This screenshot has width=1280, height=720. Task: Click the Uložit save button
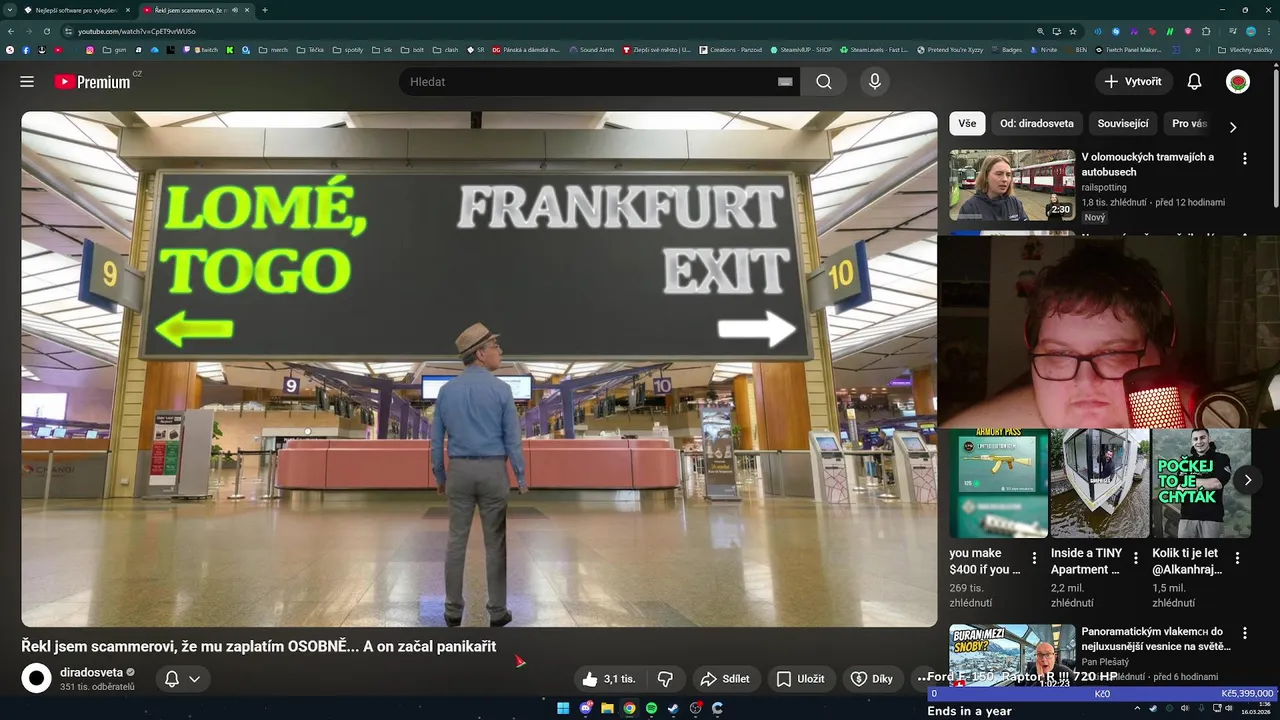pyautogui.click(x=800, y=679)
